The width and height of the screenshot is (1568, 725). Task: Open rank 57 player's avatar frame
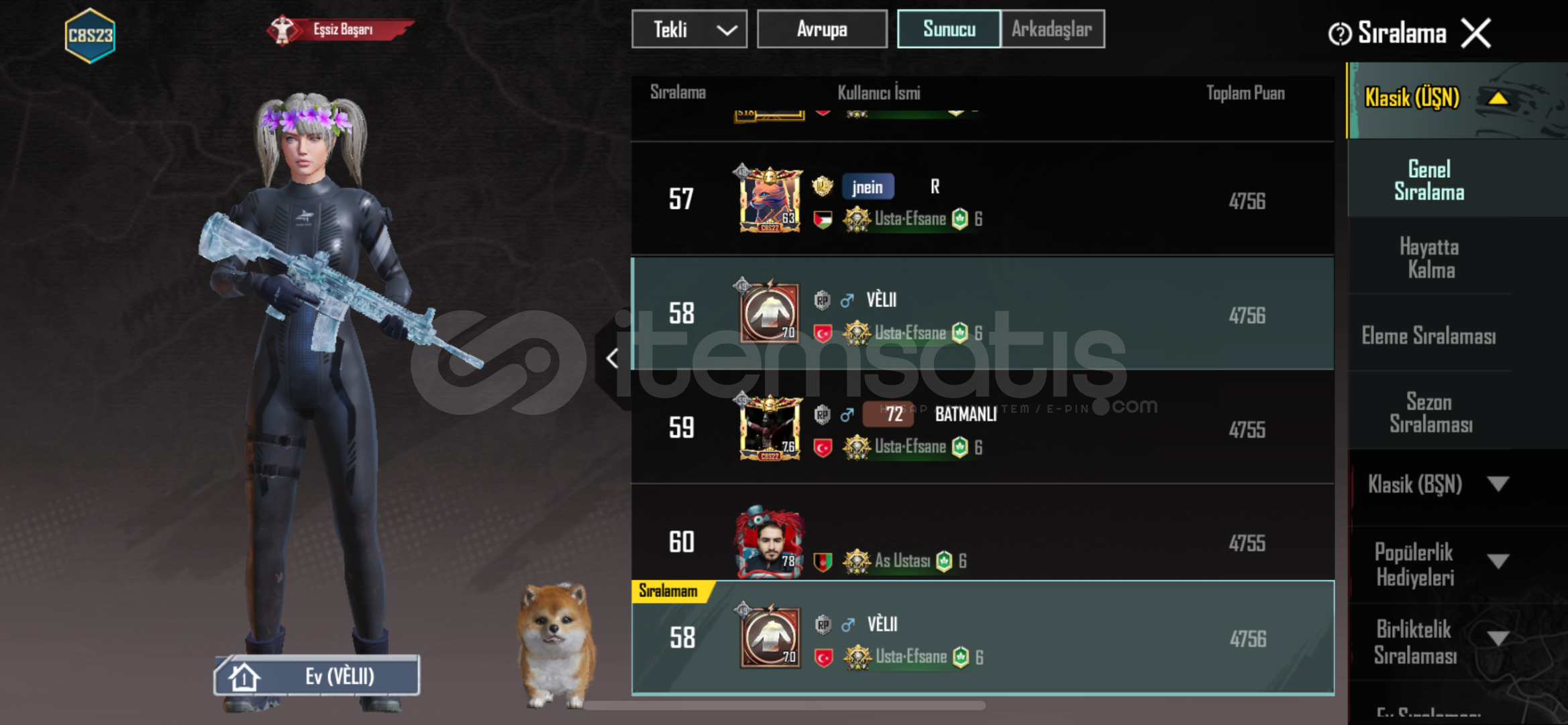point(770,199)
